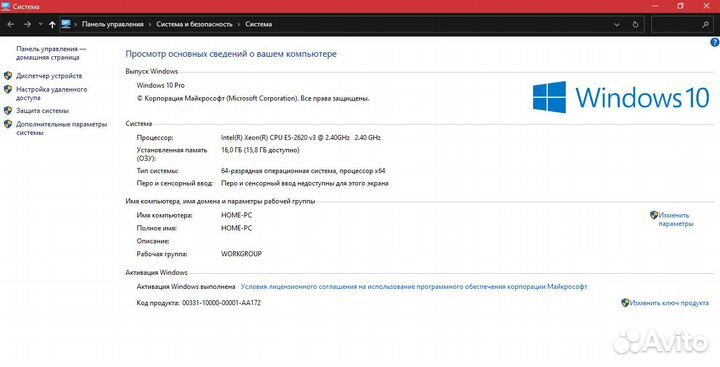Click shield icon beside Настройка удаленного доступа

(x=8, y=89)
